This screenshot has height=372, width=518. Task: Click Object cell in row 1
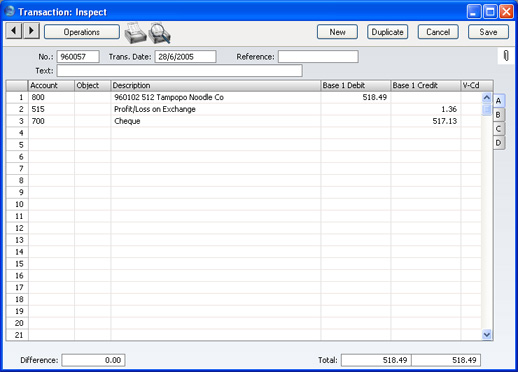(x=92, y=97)
